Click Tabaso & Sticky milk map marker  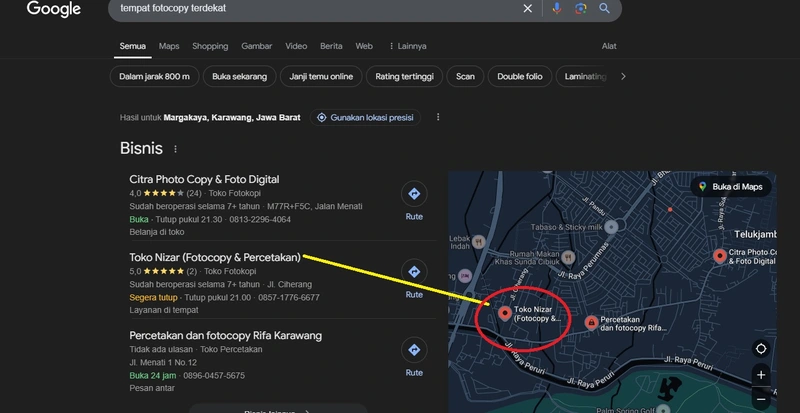pos(611,227)
